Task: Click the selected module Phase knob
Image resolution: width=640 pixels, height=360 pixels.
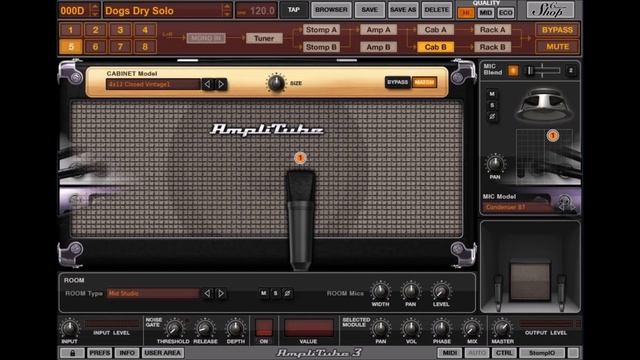Action: click(x=441, y=328)
